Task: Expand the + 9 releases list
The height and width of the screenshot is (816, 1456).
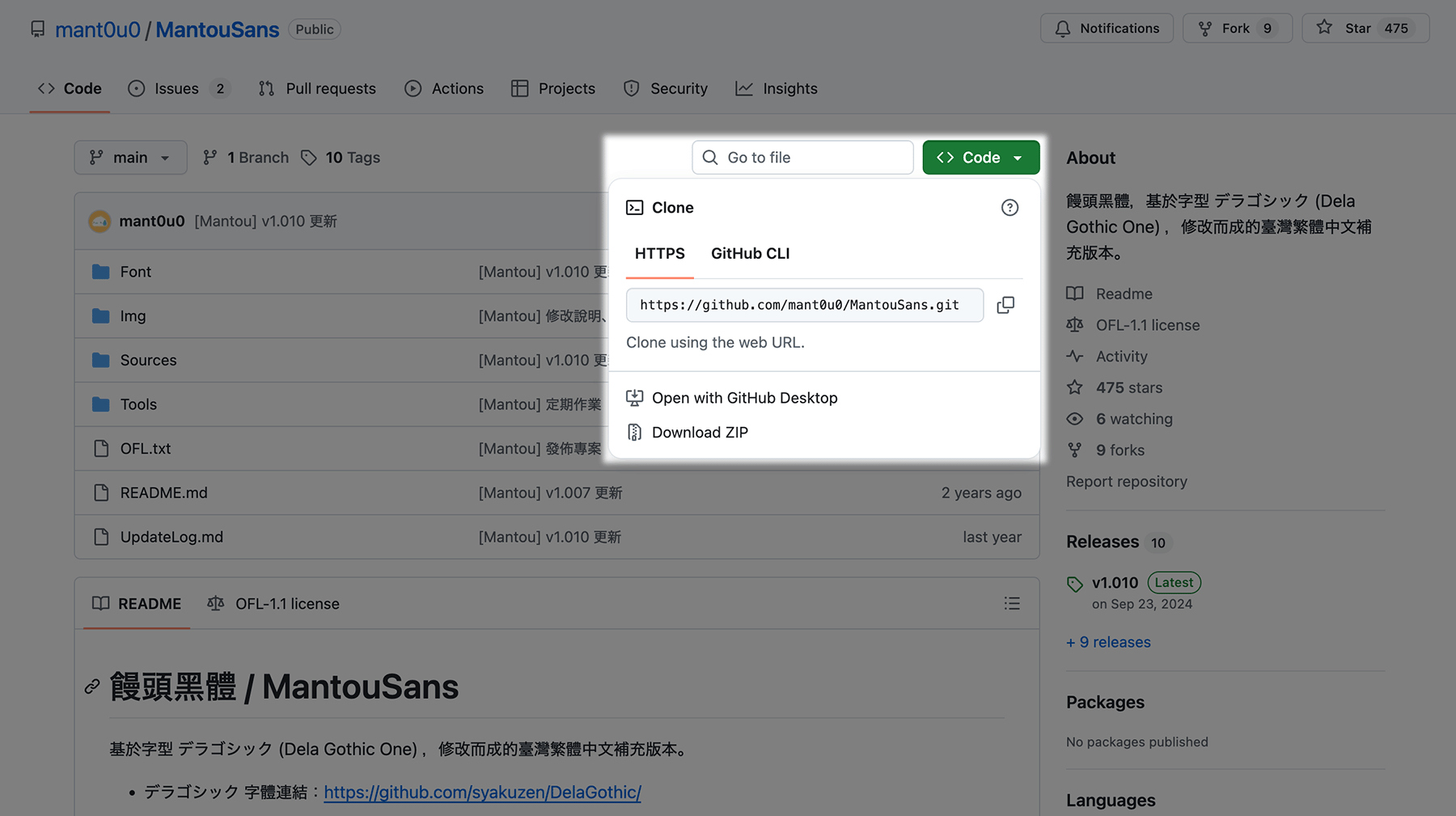Action: tap(1108, 641)
